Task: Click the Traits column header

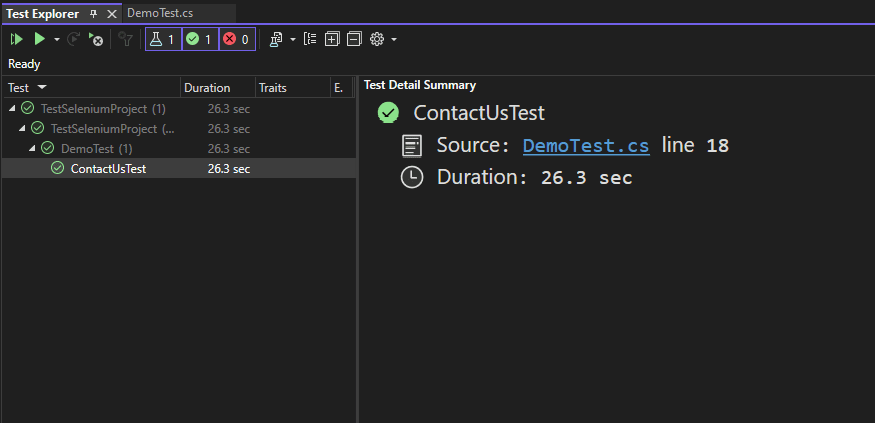Action: [x=293, y=88]
